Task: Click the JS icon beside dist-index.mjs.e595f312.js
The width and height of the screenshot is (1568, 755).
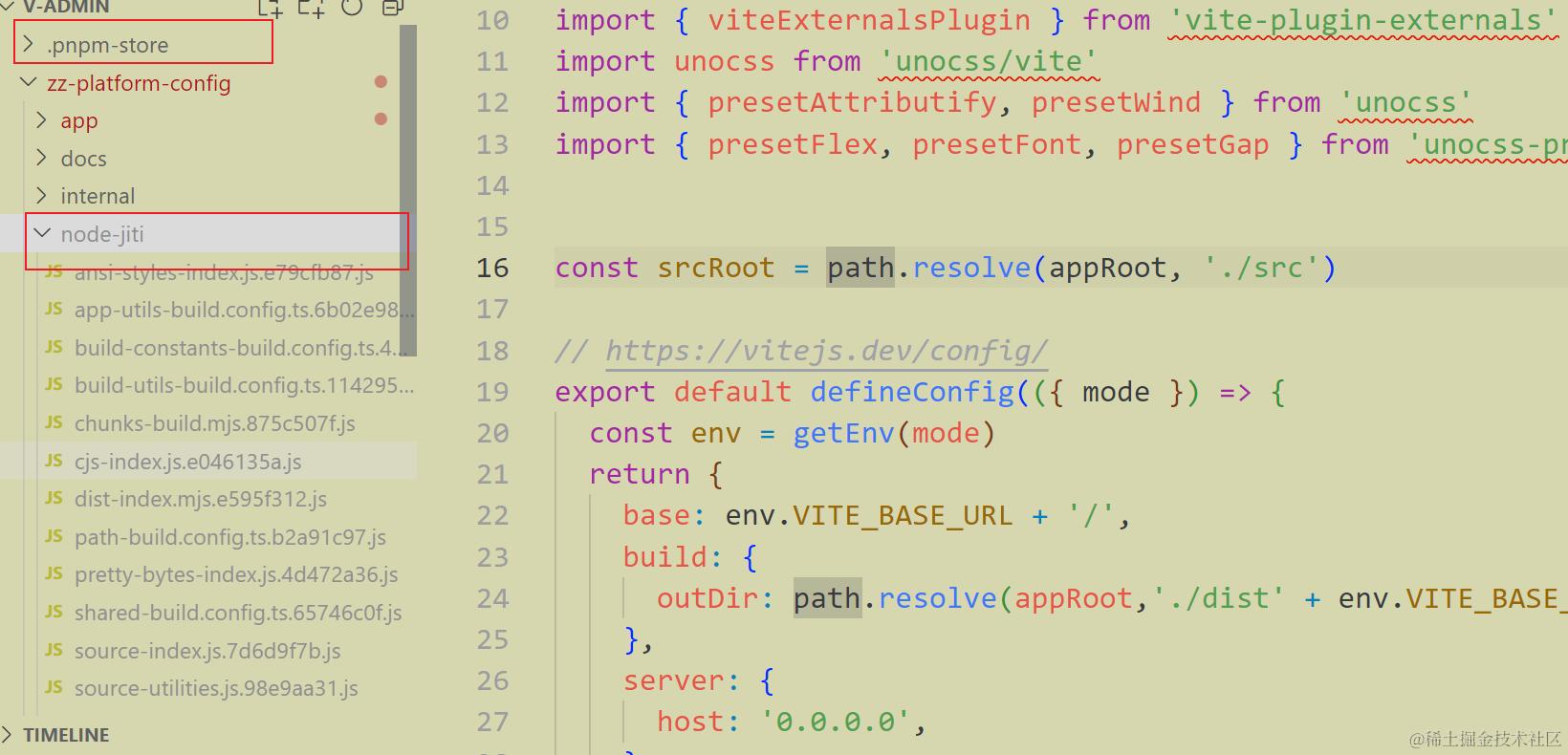Action: 54,499
